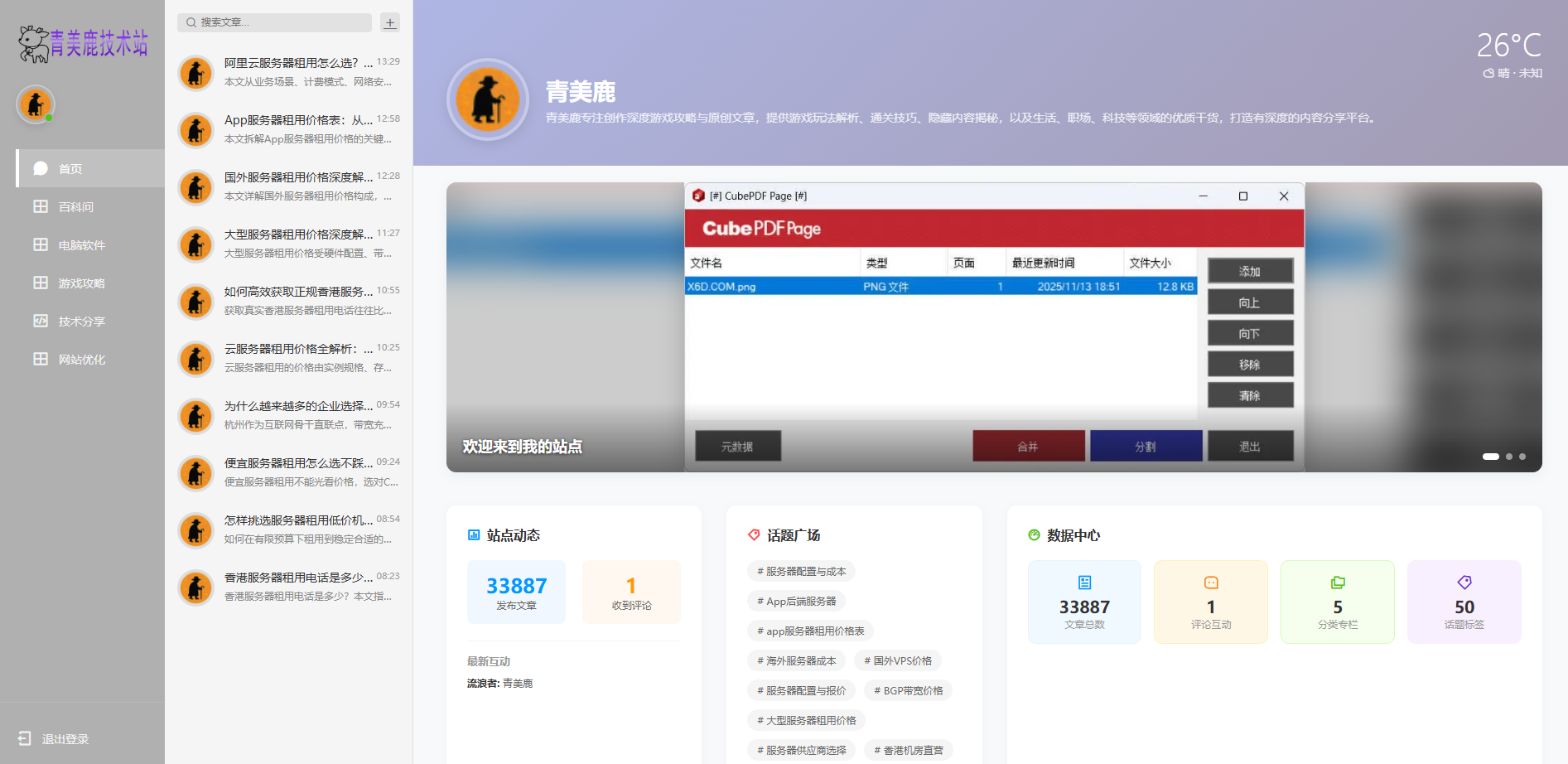
Task: Click the 退出登录 logout button
Action: 54,738
